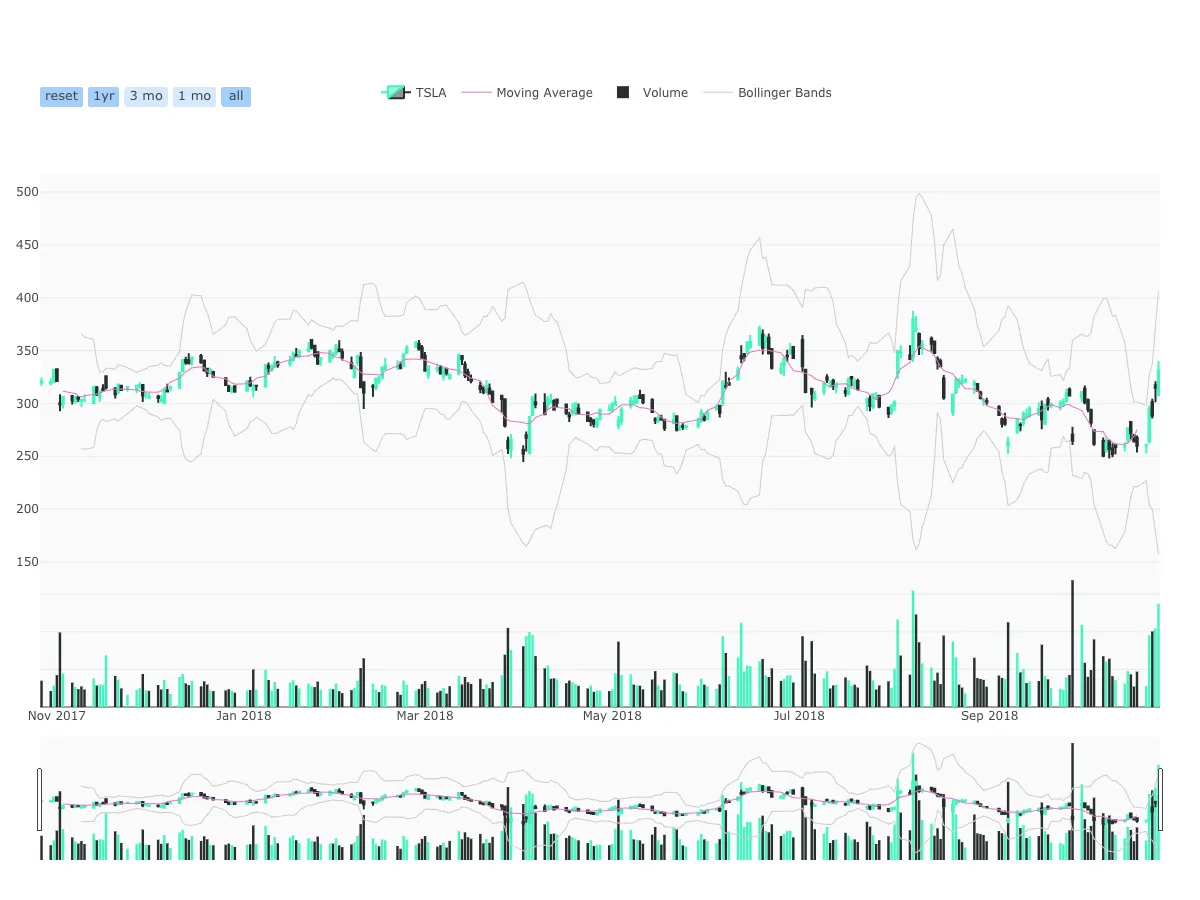
Task: Click the Mar 2018 axis label
Action: pyautogui.click(x=425, y=716)
